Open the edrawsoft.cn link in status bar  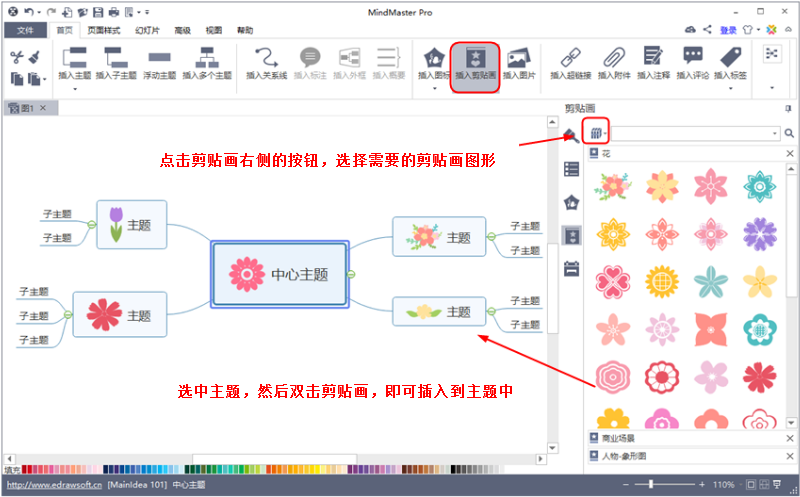[55, 484]
